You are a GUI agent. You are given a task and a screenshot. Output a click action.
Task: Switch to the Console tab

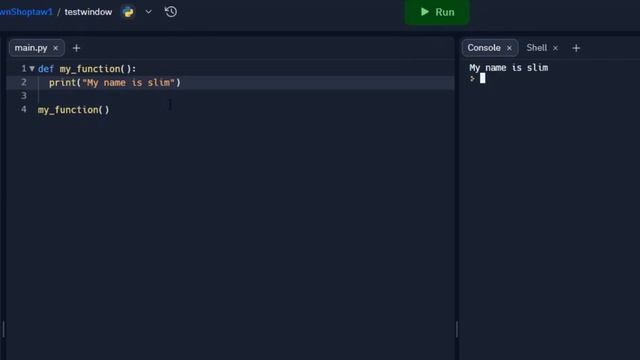[x=484, y=48]
